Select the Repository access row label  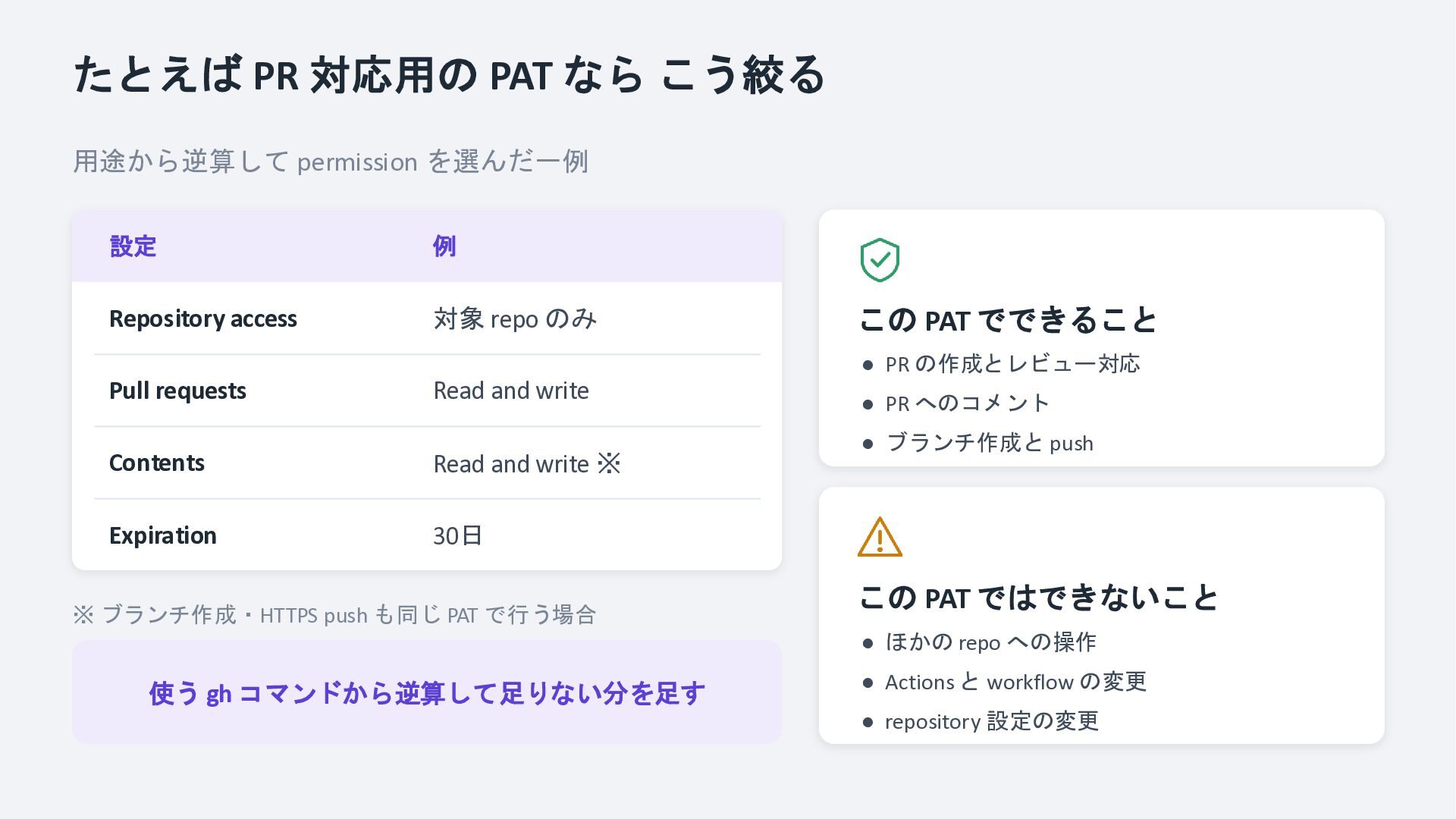(x=203, y=318)
